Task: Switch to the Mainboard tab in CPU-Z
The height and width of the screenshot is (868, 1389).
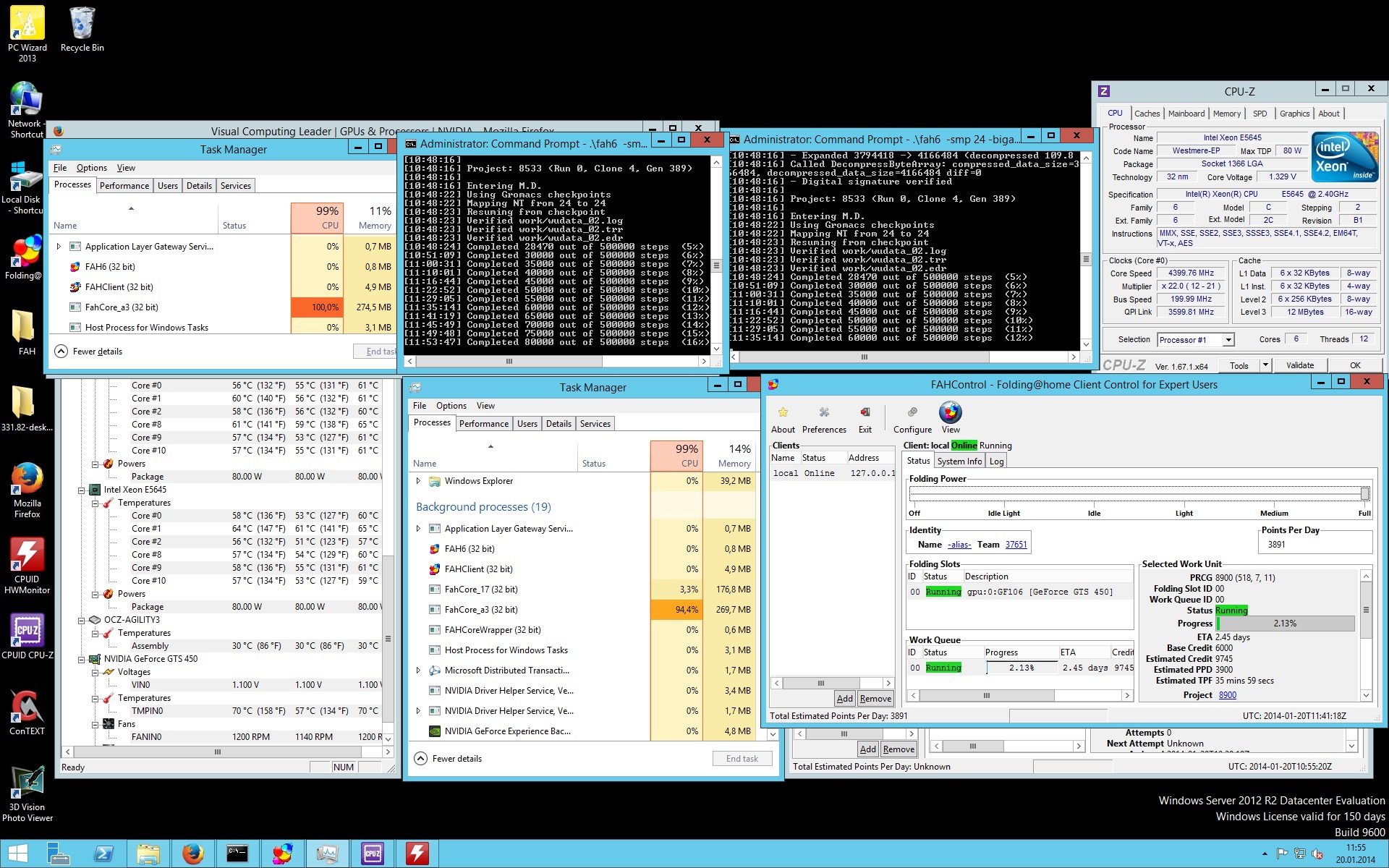Action: coord(1186,114)
